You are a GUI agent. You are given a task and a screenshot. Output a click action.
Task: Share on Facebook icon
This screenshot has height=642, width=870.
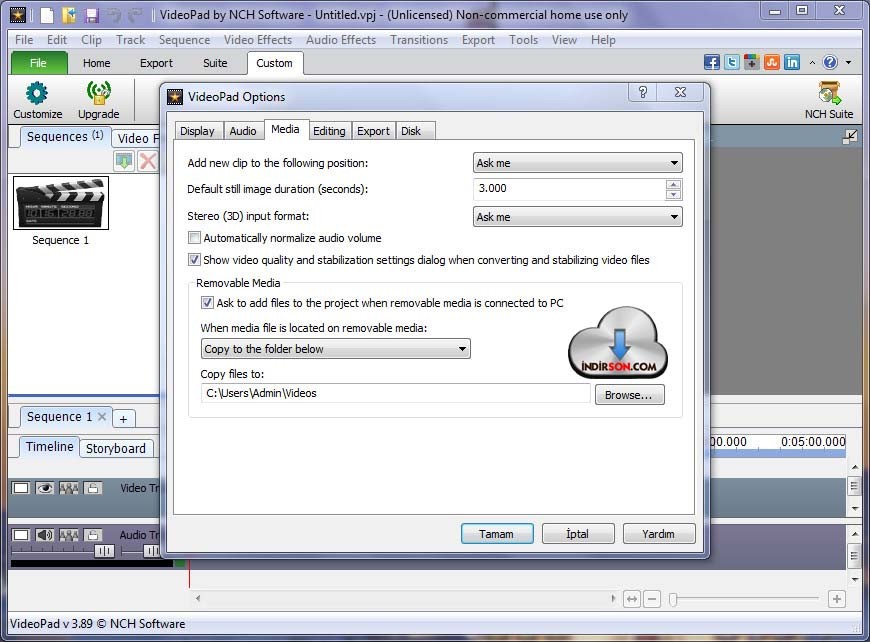[x=711, y=62]
